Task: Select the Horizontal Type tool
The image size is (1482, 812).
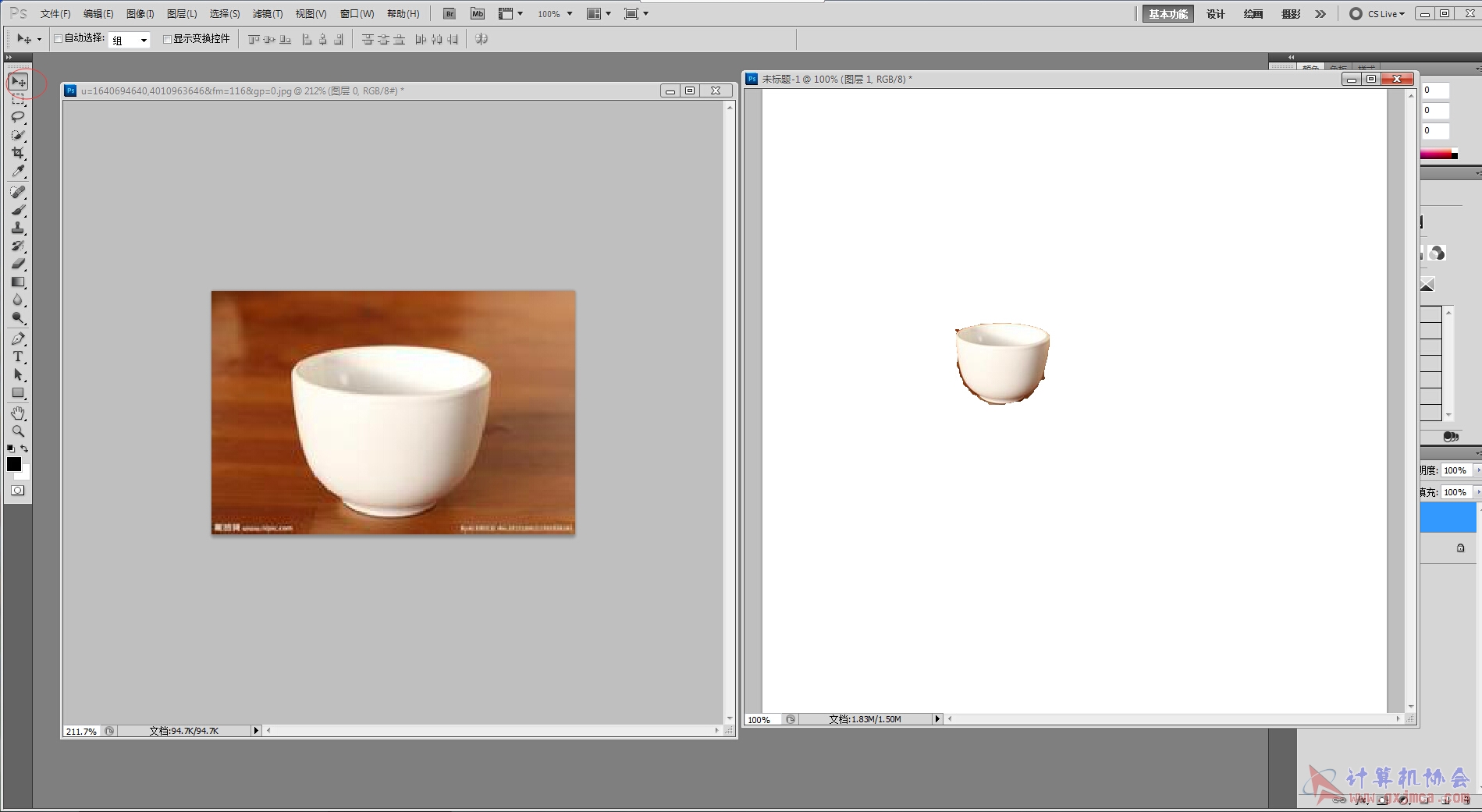Action: click(x=18, y=356)
